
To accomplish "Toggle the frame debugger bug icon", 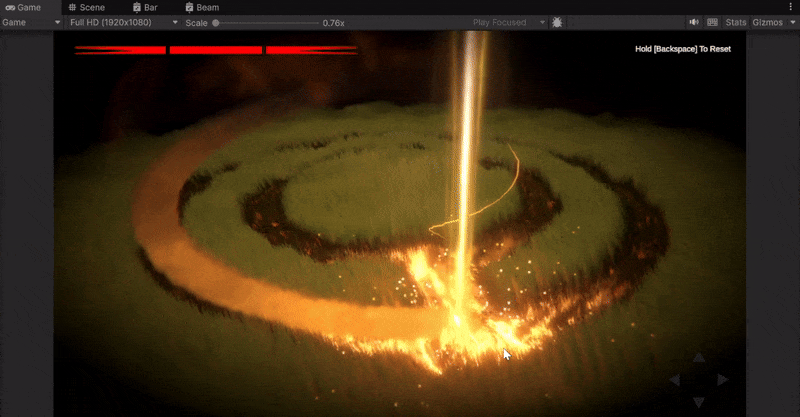I will 557,22.
